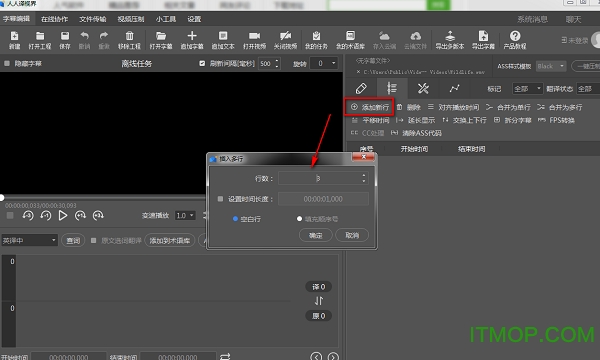Click Cancel in insert lines dialog
Screen dimensions: 600x360
click(352, 235)
